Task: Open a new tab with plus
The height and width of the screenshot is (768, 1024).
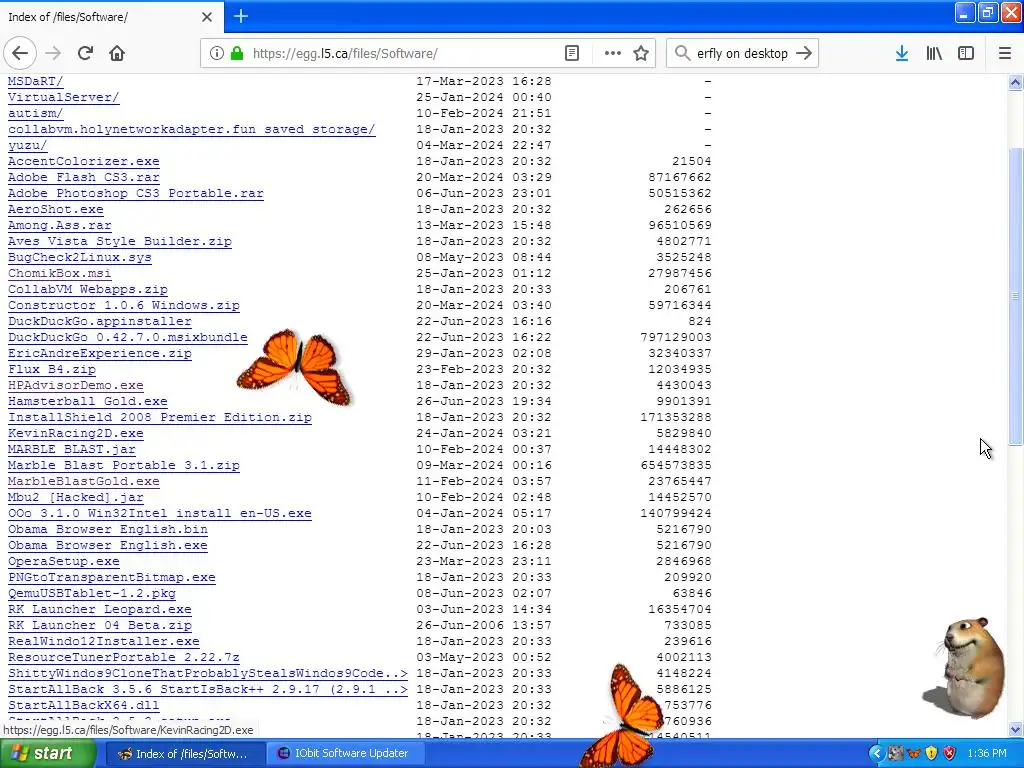Action: pos(240,16)
